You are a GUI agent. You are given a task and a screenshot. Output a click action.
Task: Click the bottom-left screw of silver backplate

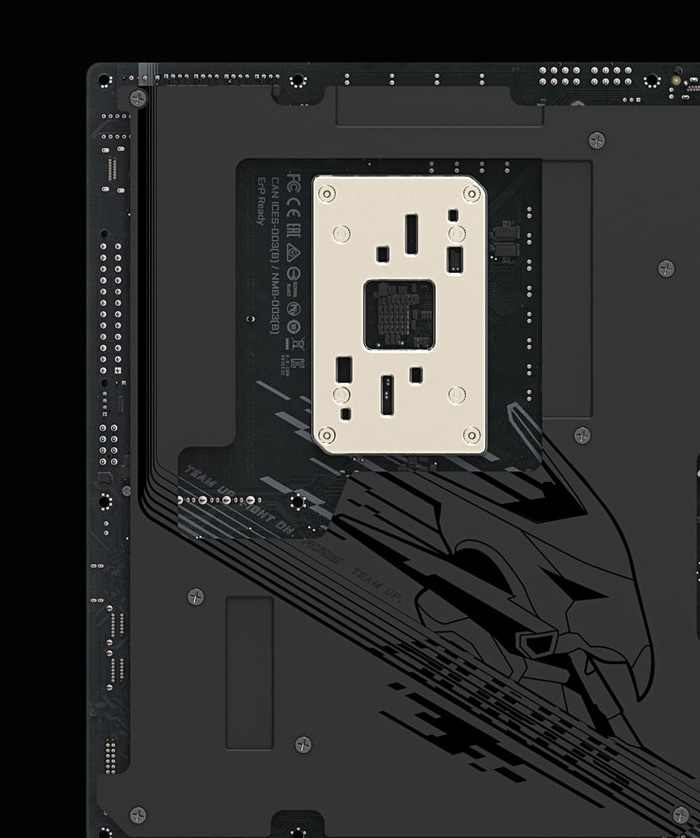pos(327,434)
